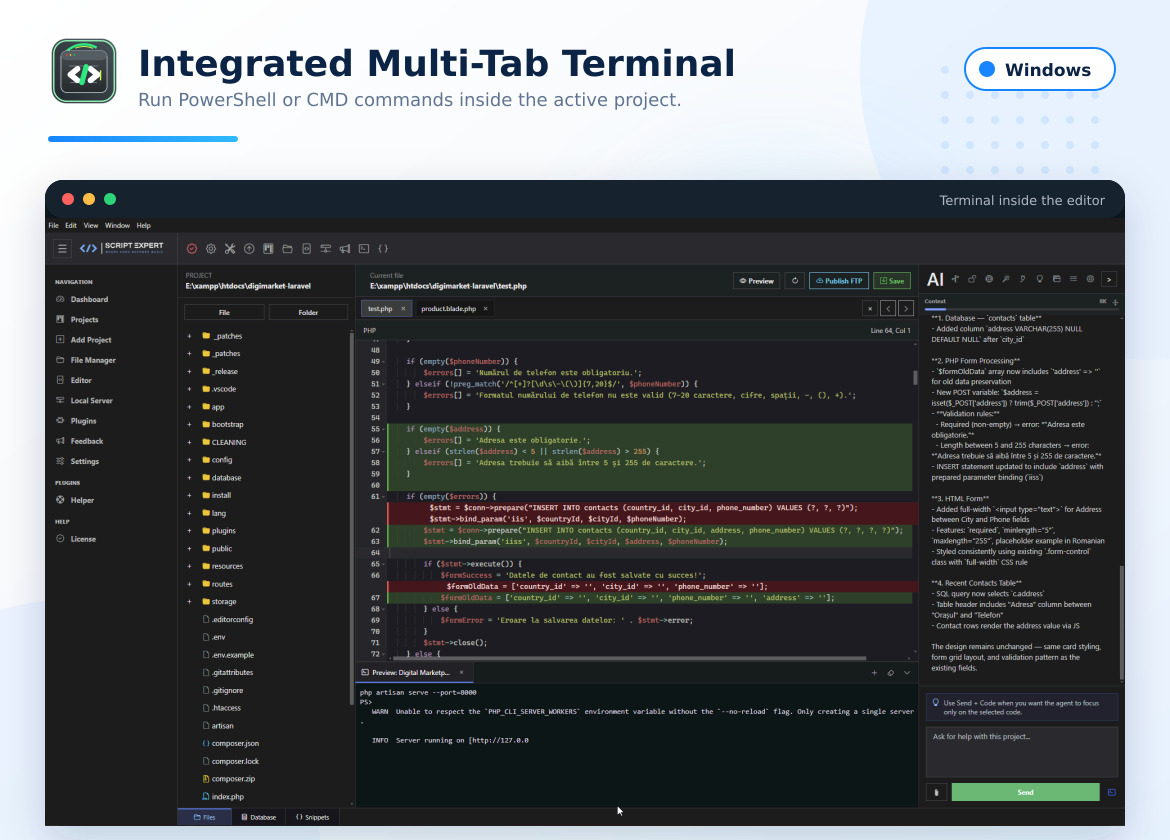Add a new terminal tab with plus
The width and height of the screenshot is (1170, 840).
[x=875, y=673]
